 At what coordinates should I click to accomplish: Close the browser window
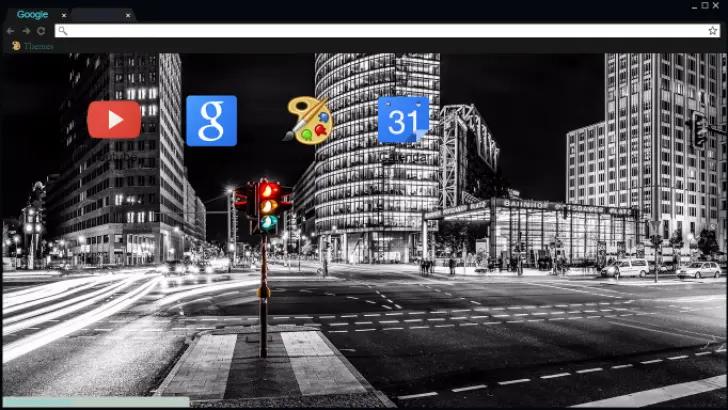[x=717, y=6]
